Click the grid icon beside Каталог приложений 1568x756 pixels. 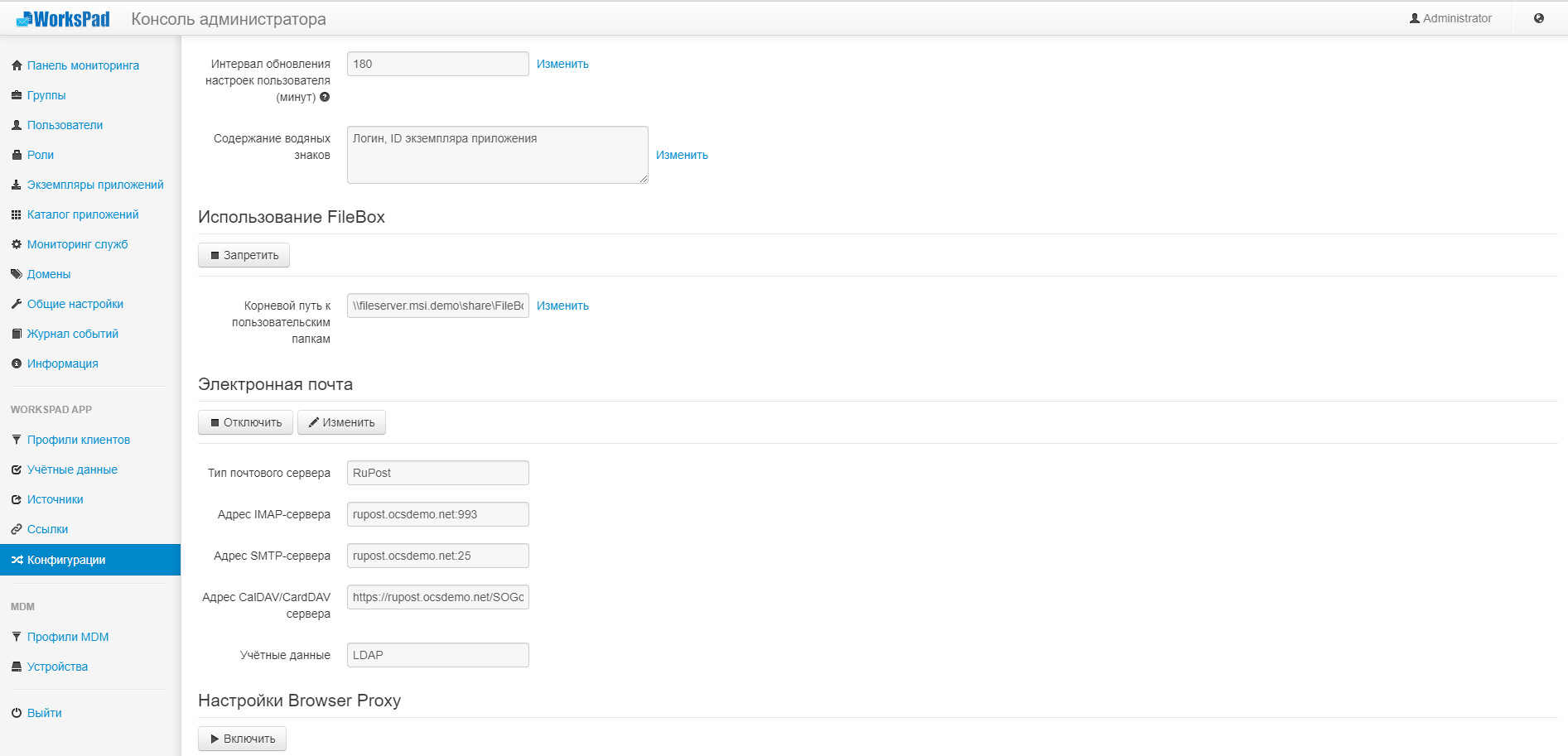pyautogui.click(x=17, y=214)
